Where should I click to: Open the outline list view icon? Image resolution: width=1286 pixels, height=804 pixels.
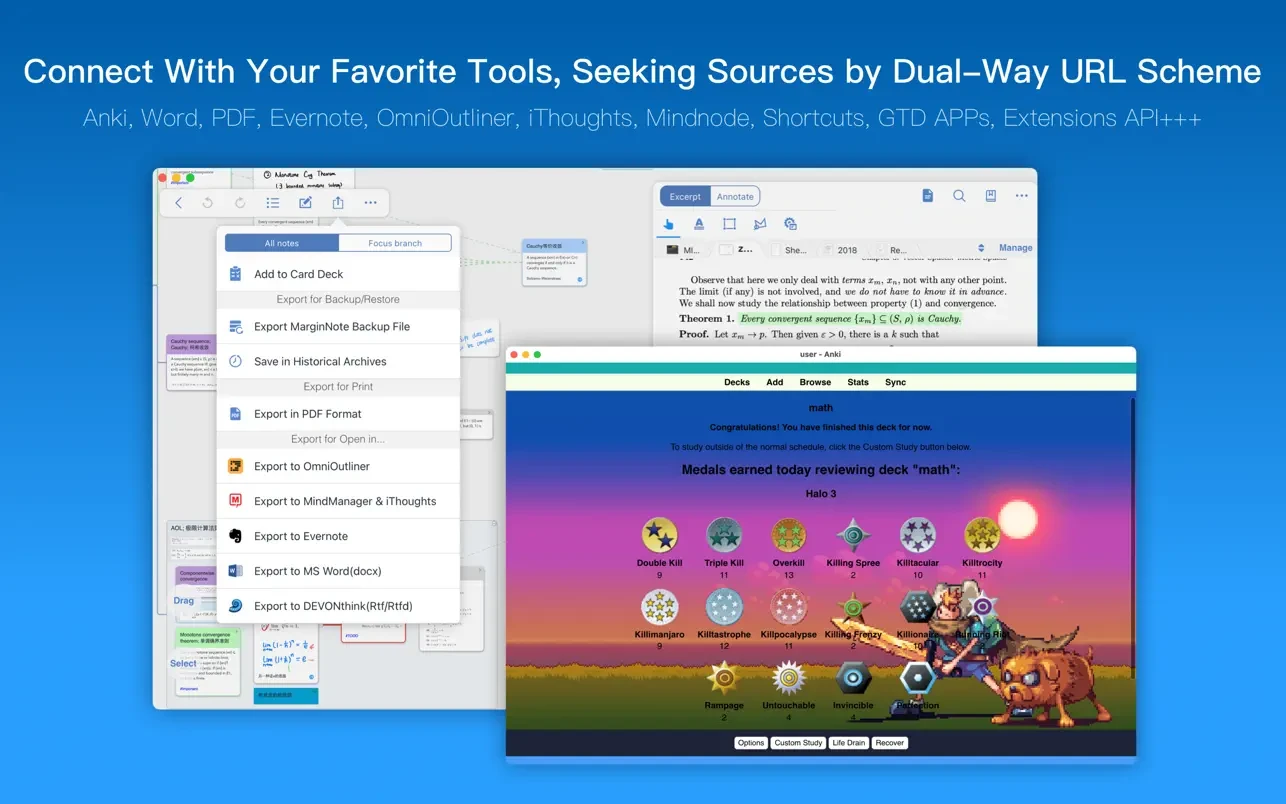[x=272, y=203]
